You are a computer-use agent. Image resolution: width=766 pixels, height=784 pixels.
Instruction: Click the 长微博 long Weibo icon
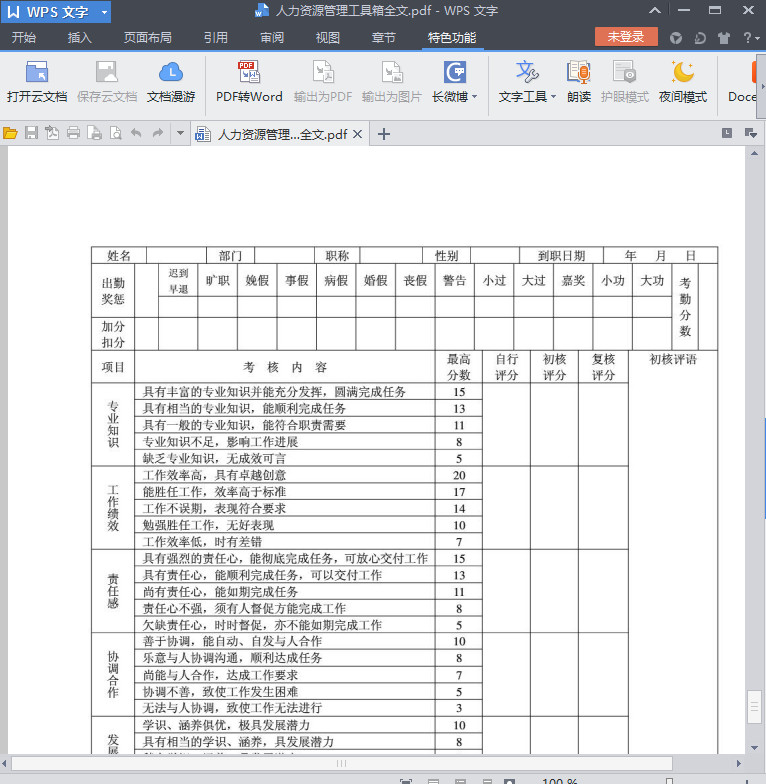(455, 72)
